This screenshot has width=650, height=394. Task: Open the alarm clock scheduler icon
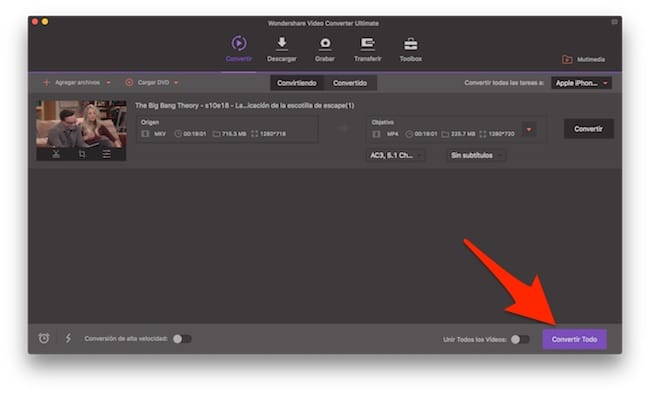coord(44,338)
